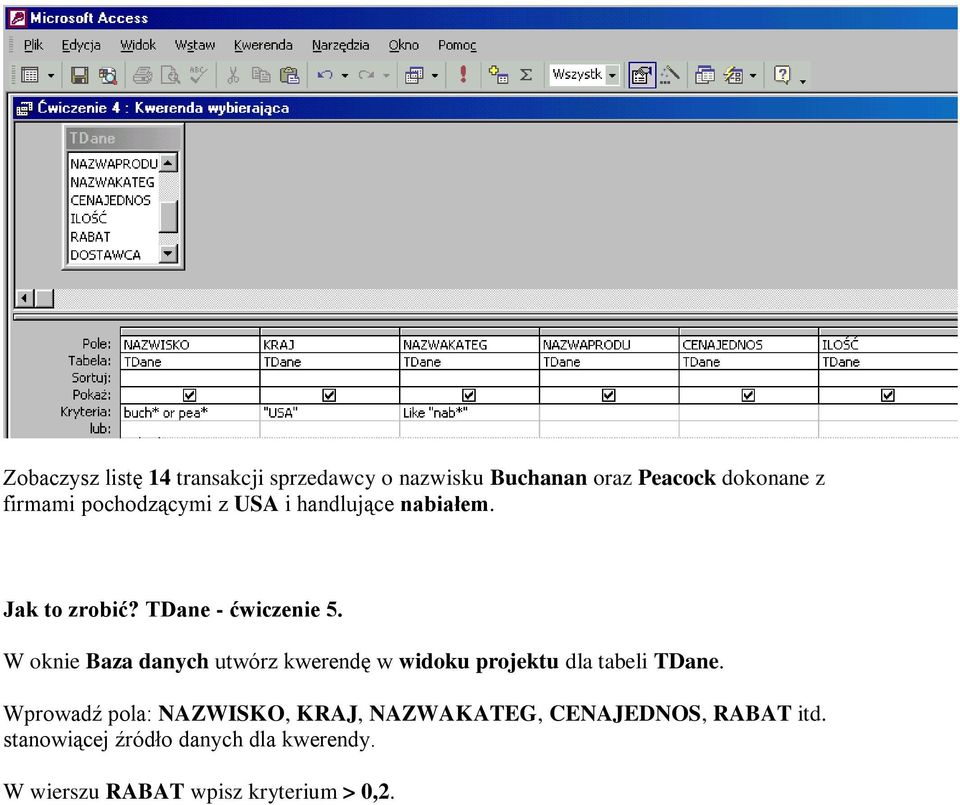
Task: Click the query window icon beside Ćwiczenie 4
Action: [24, 108]
